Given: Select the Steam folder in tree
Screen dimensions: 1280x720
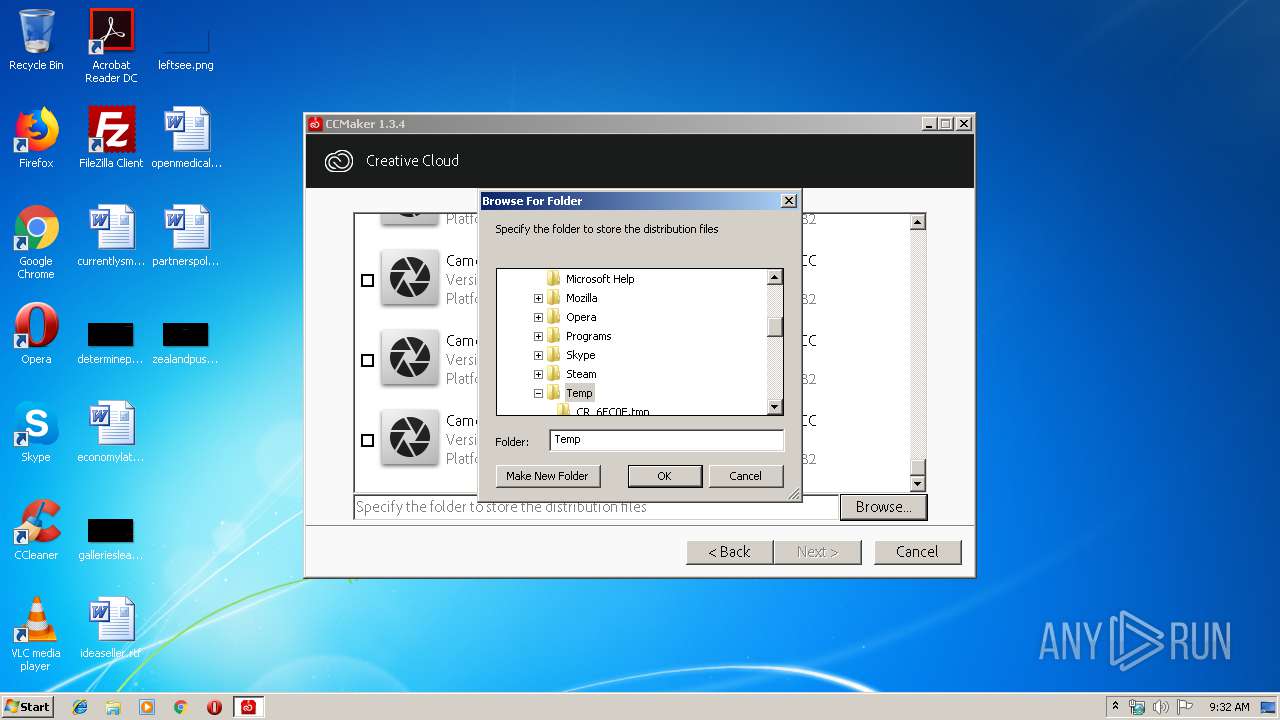Looking at the screenshot, I should point(581,374).
